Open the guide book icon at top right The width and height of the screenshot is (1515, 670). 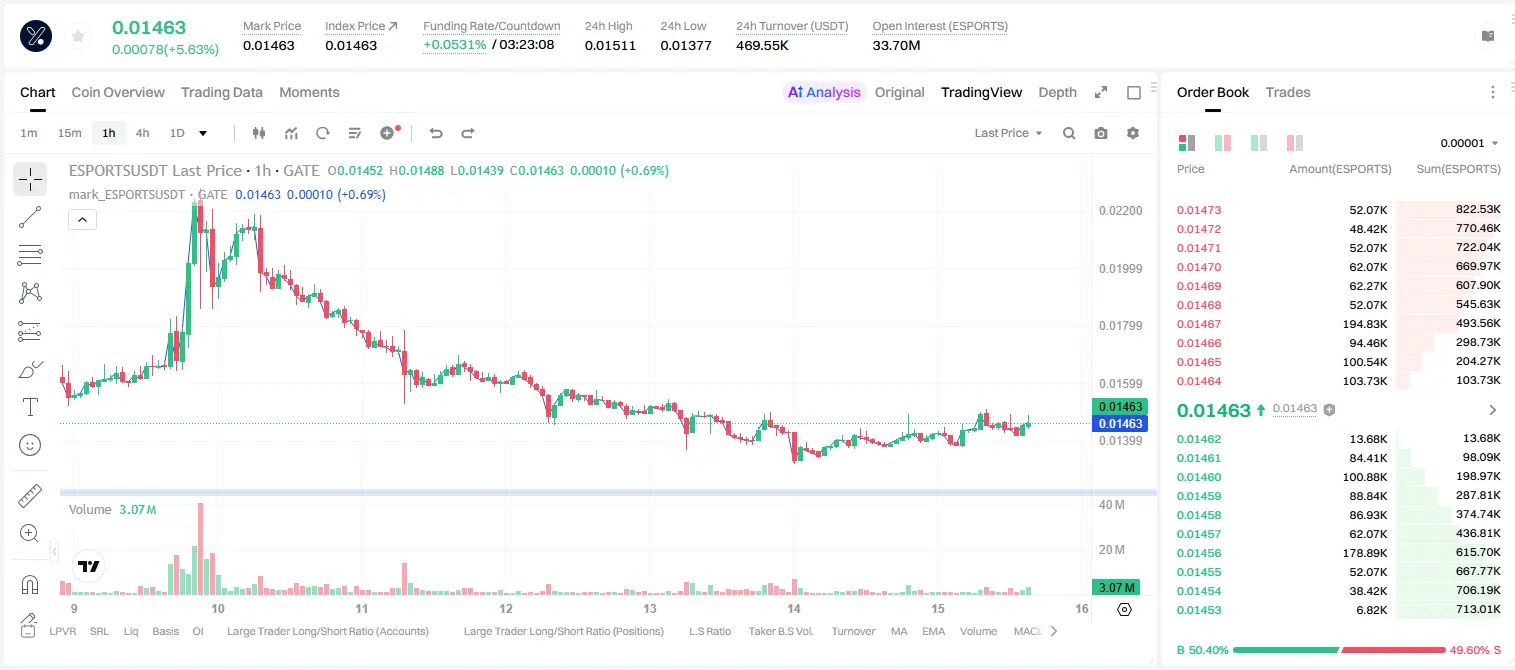pyautogui.click(x=1488, y=36)
